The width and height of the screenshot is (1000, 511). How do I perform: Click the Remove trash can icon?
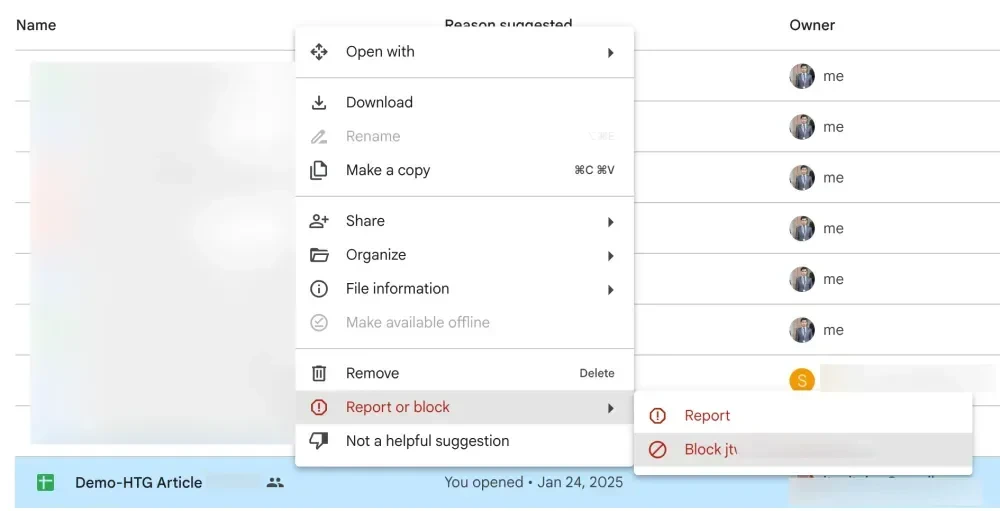pos(319,373)
